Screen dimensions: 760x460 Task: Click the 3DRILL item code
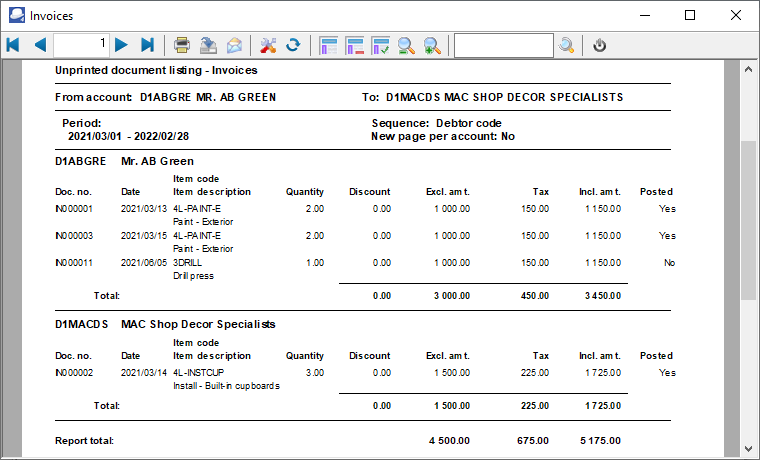188,263
